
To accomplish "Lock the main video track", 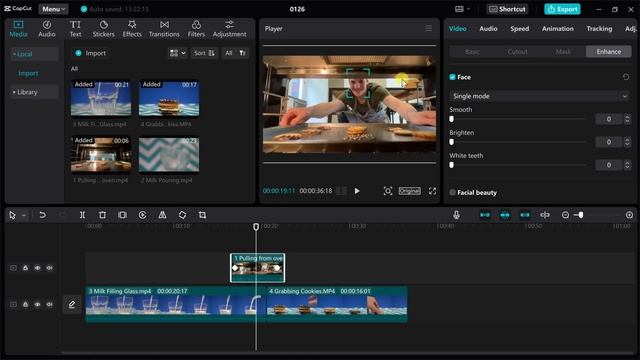I will pyautogui.click(x=25, y=304).
